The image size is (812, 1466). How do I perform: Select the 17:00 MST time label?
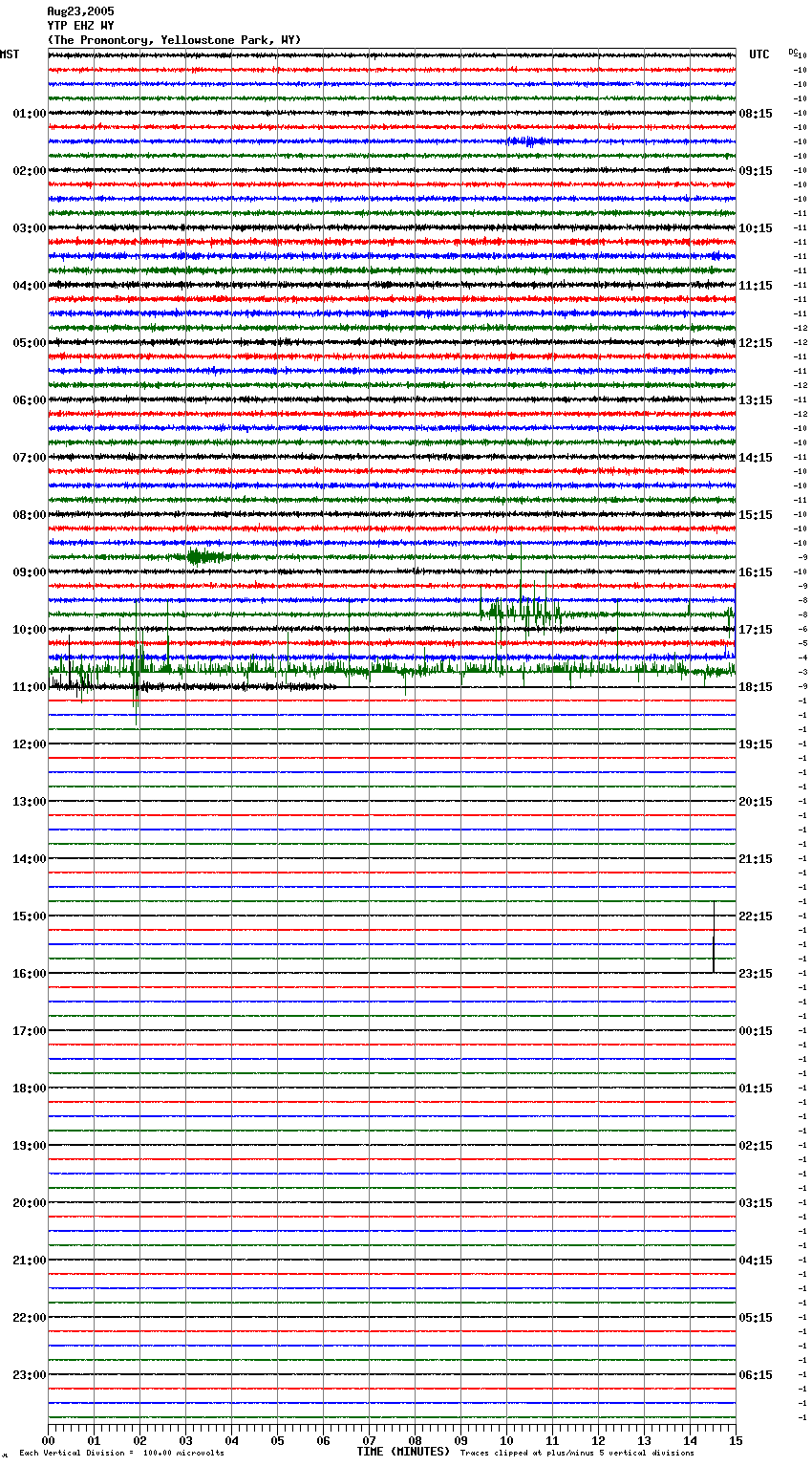coord(30,1031)
